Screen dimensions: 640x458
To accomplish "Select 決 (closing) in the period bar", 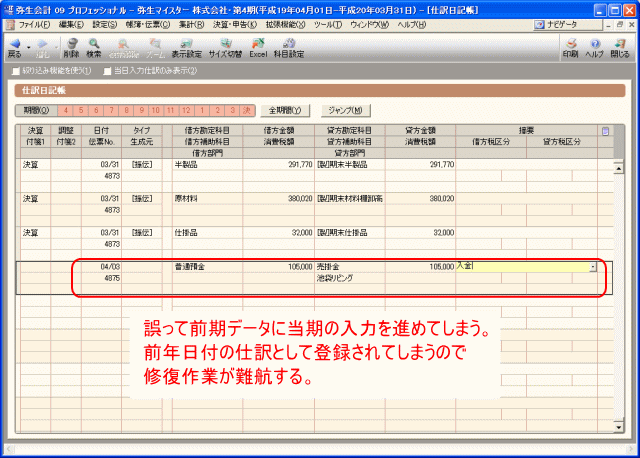I will (x=247, y=111).
